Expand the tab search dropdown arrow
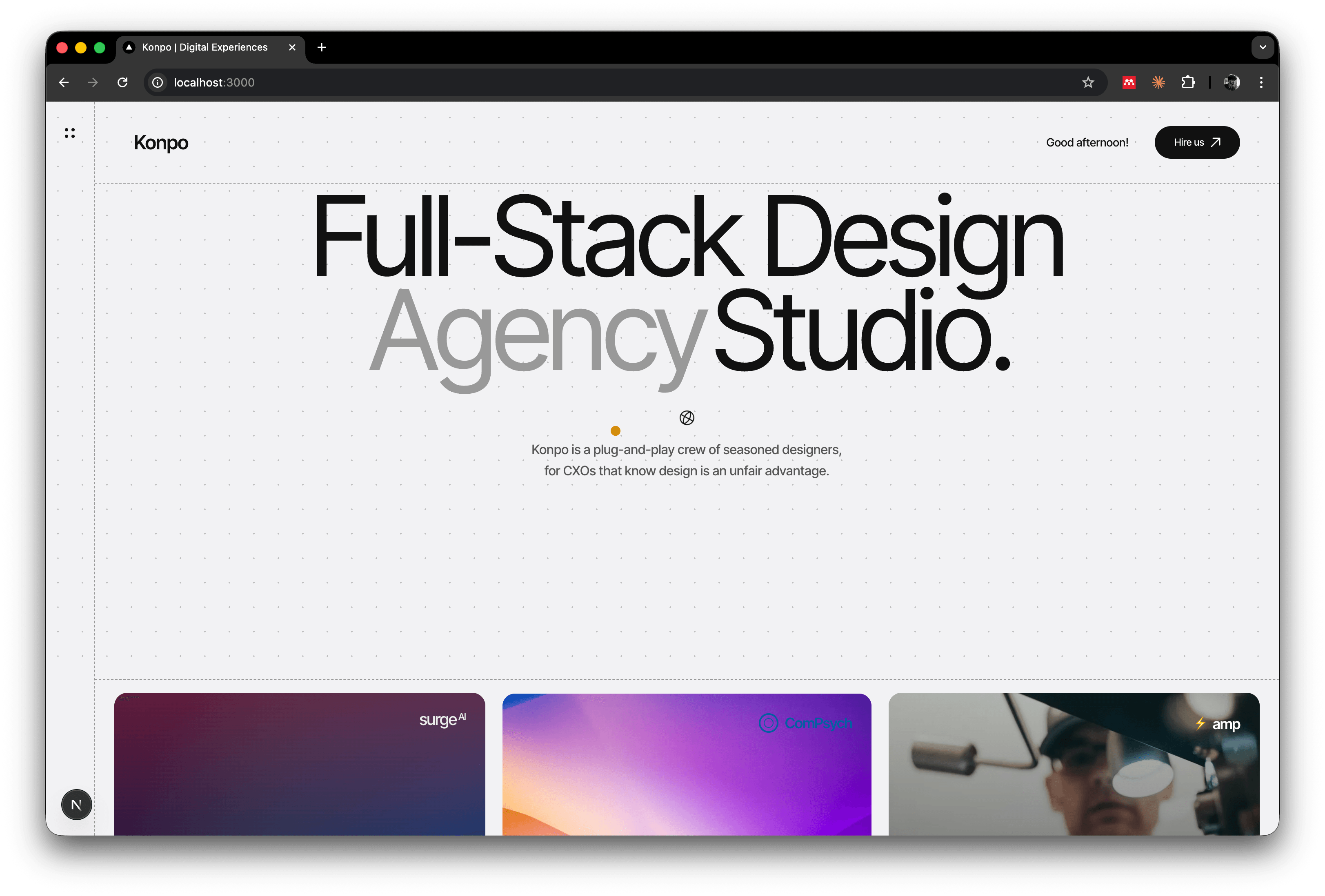The width and height of the screenshot is (1325, 896). pyautogui.click(x=1262, y=47)
